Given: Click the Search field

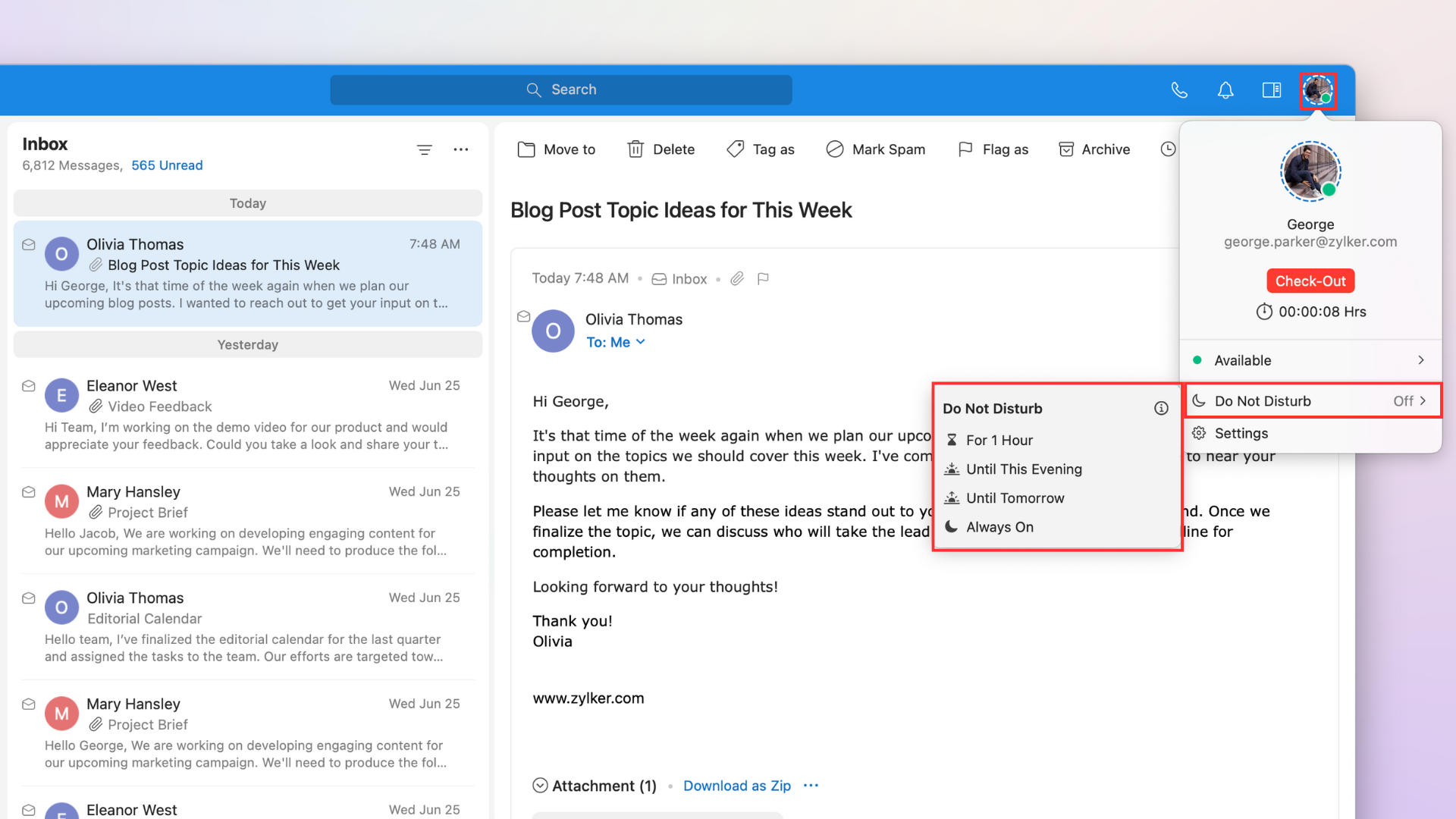Looking at the screenshot, I should pyautogui.click(x=561, y=90).
